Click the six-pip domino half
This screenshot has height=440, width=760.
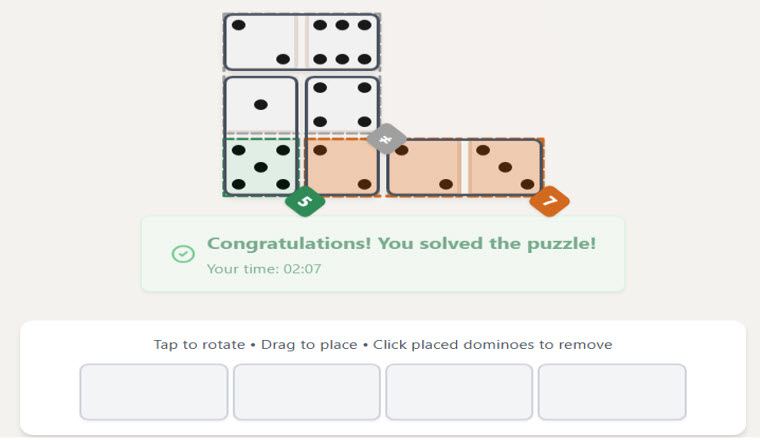pos(342,42)
